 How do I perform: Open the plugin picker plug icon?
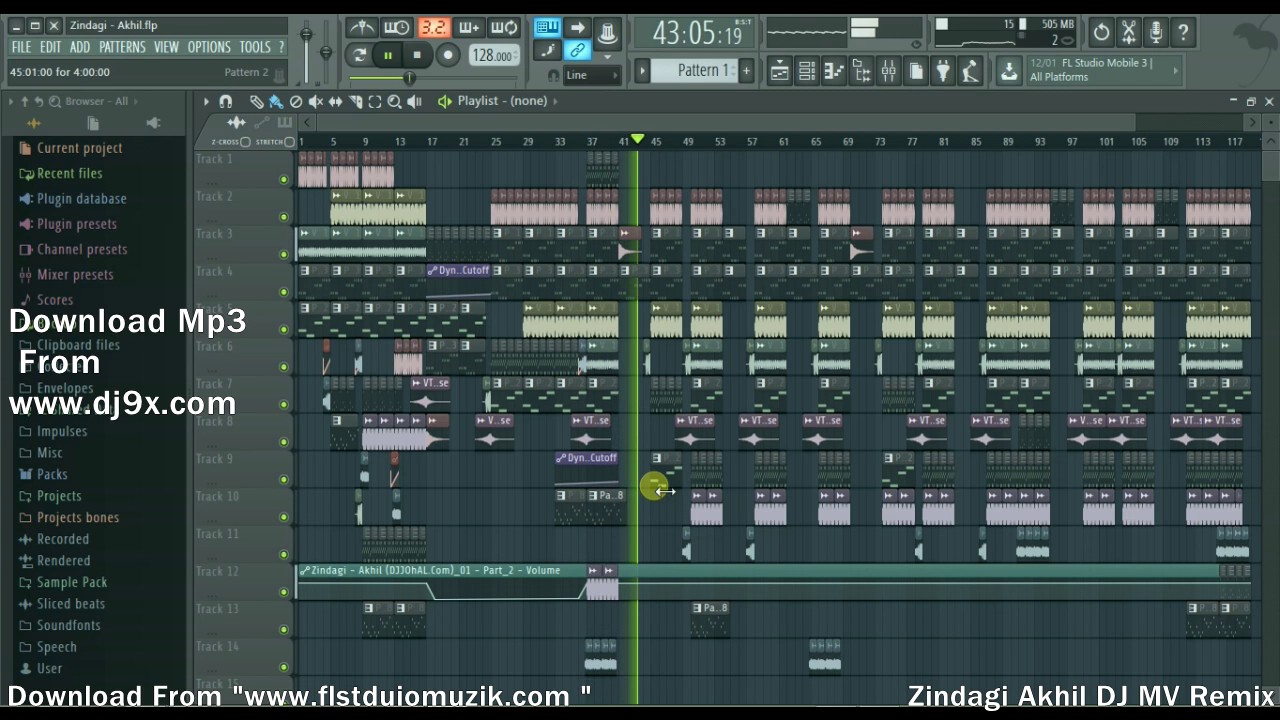(x=942, y=71)
